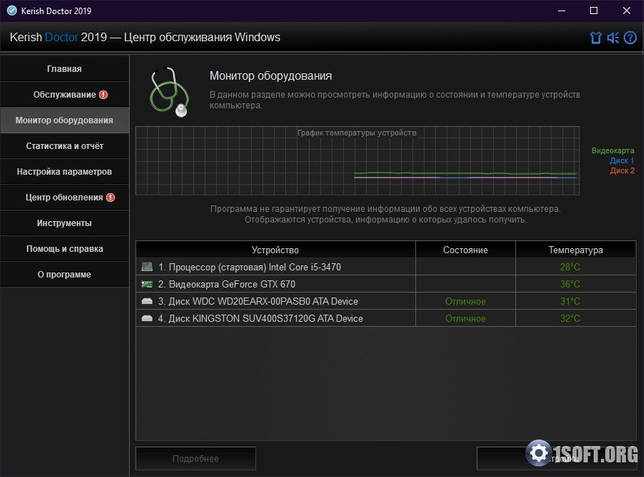Open the Главная section
Viewport: 644px width, 477px height.
(x=64, y=69)
